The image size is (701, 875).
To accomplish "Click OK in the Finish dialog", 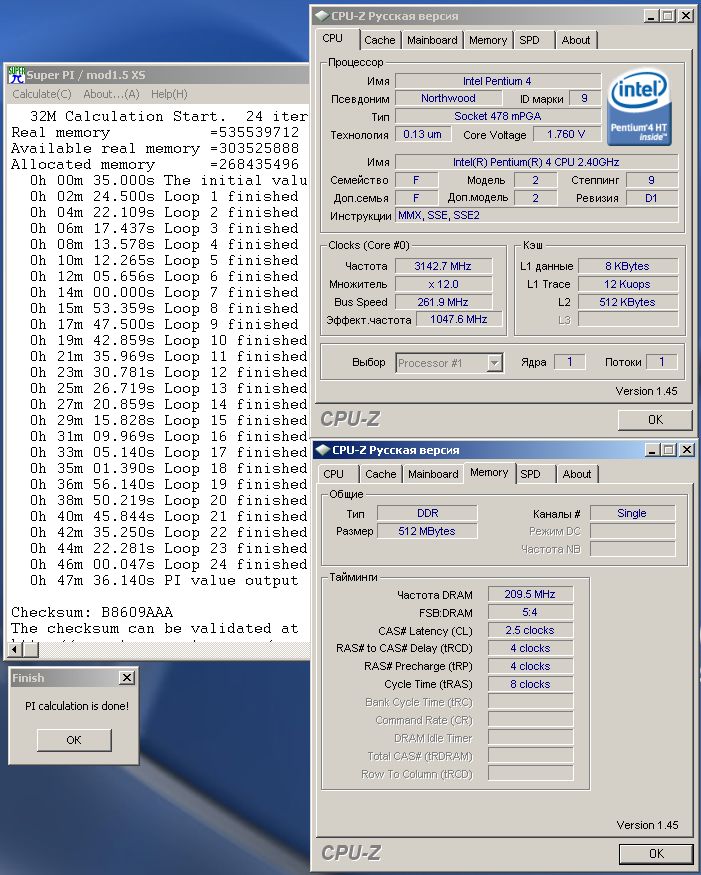I will coord(74,740).
